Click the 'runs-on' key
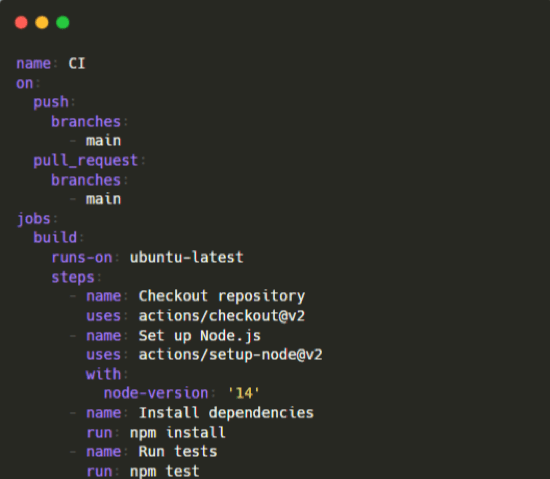The image size is (550, 479). [82, 258]
